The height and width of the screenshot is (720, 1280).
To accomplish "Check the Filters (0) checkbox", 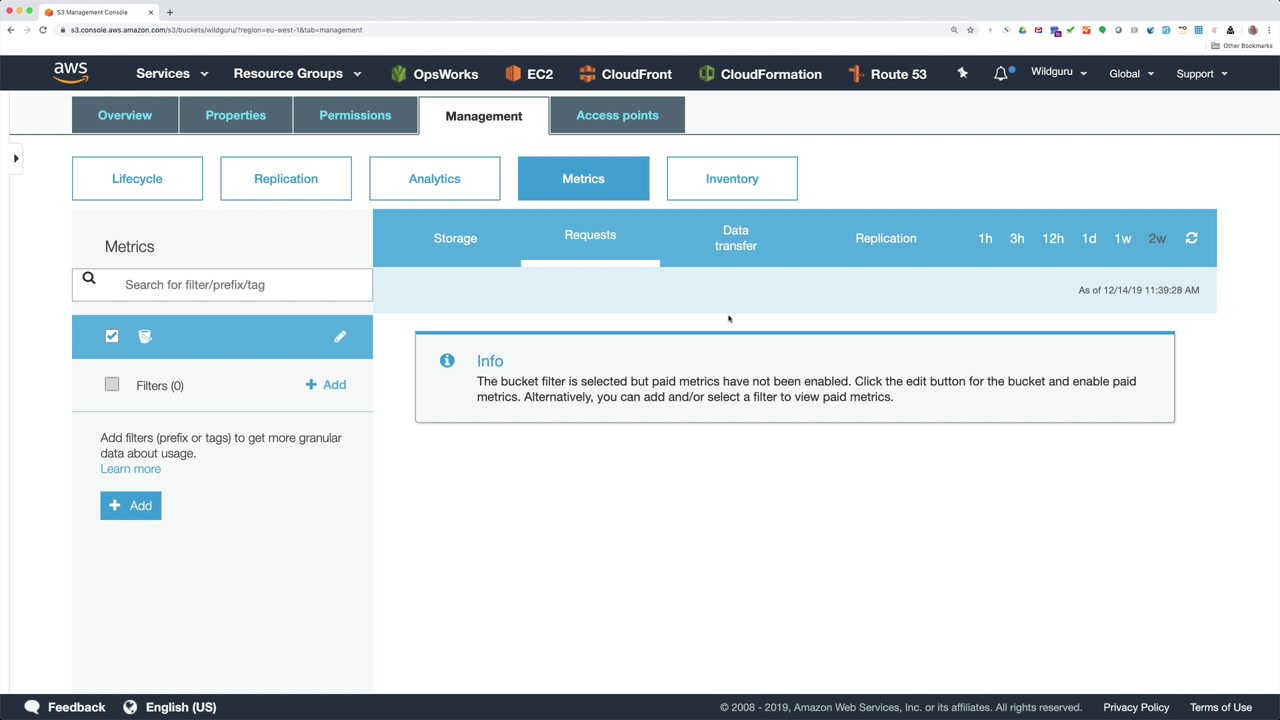I will tap(112, 384).
